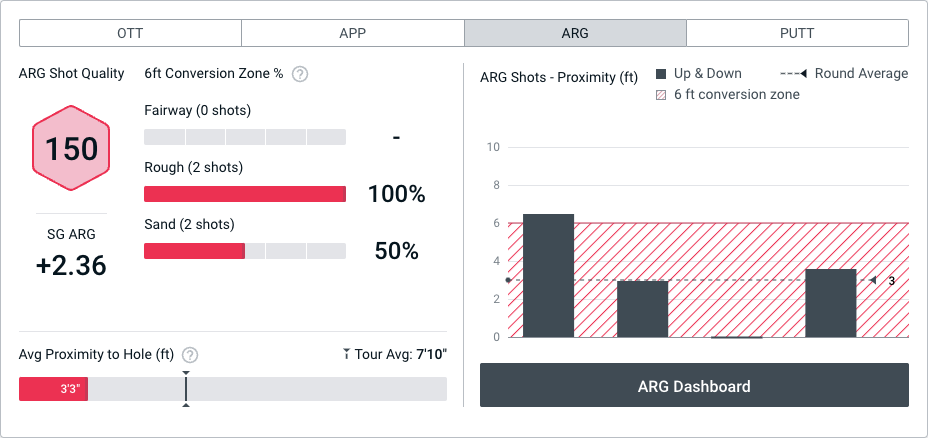This screenshot has height=438, width=928.
Task: Switch to the PUTT tab
Action: [797, 33]
